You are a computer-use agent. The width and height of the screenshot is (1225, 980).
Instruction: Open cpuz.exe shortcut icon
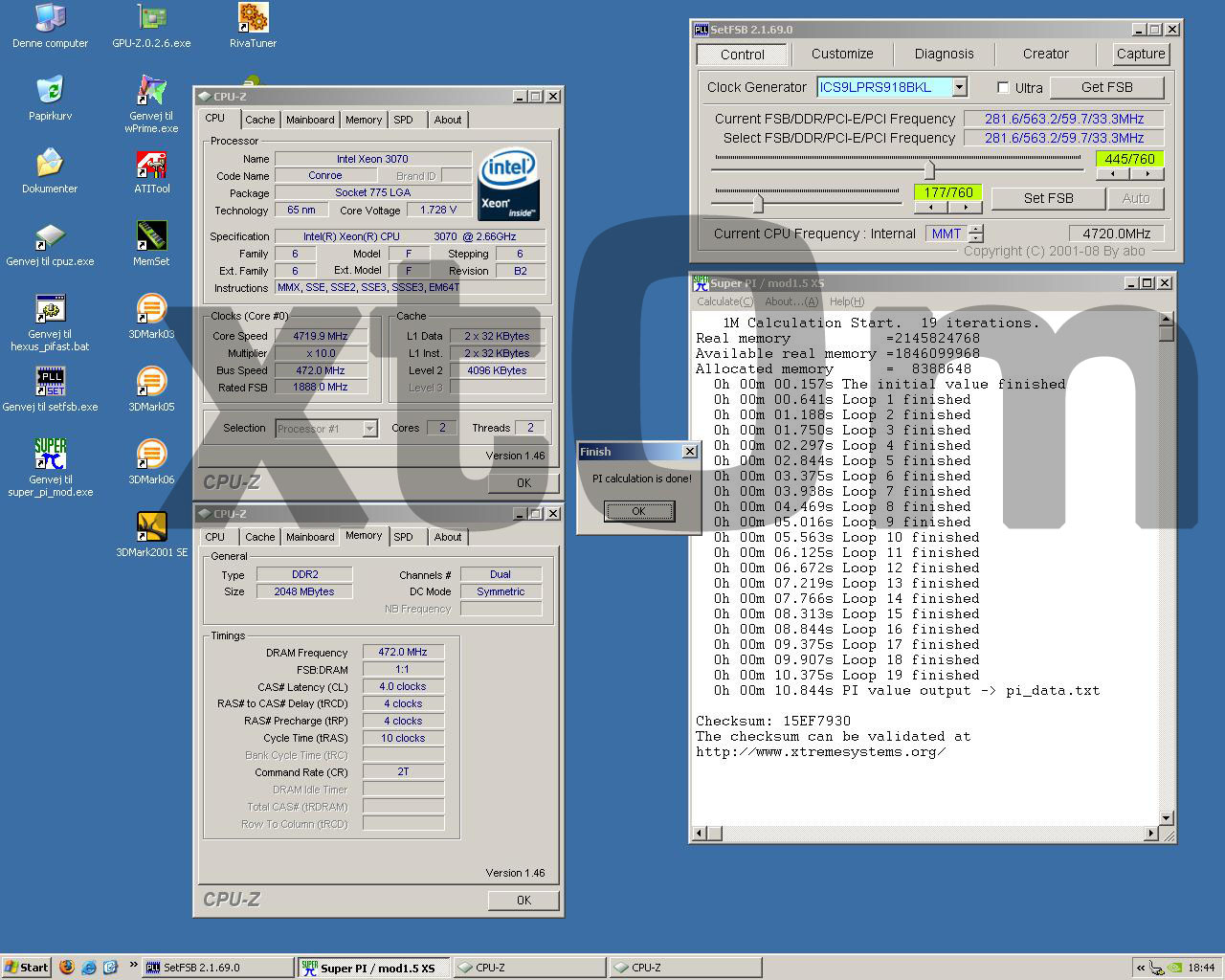click(50, 235)
